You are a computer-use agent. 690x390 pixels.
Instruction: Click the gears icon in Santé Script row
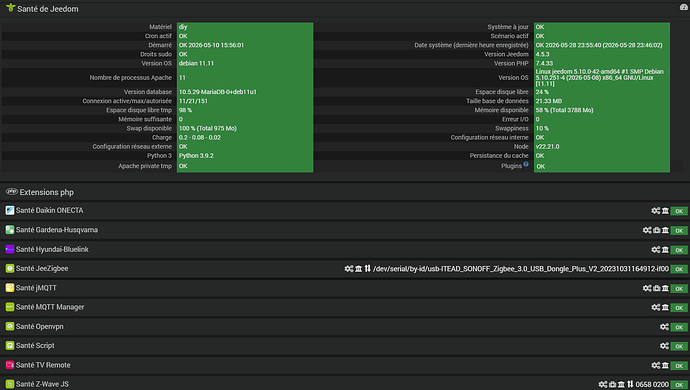pyautogui.click(x=664, y=346)
